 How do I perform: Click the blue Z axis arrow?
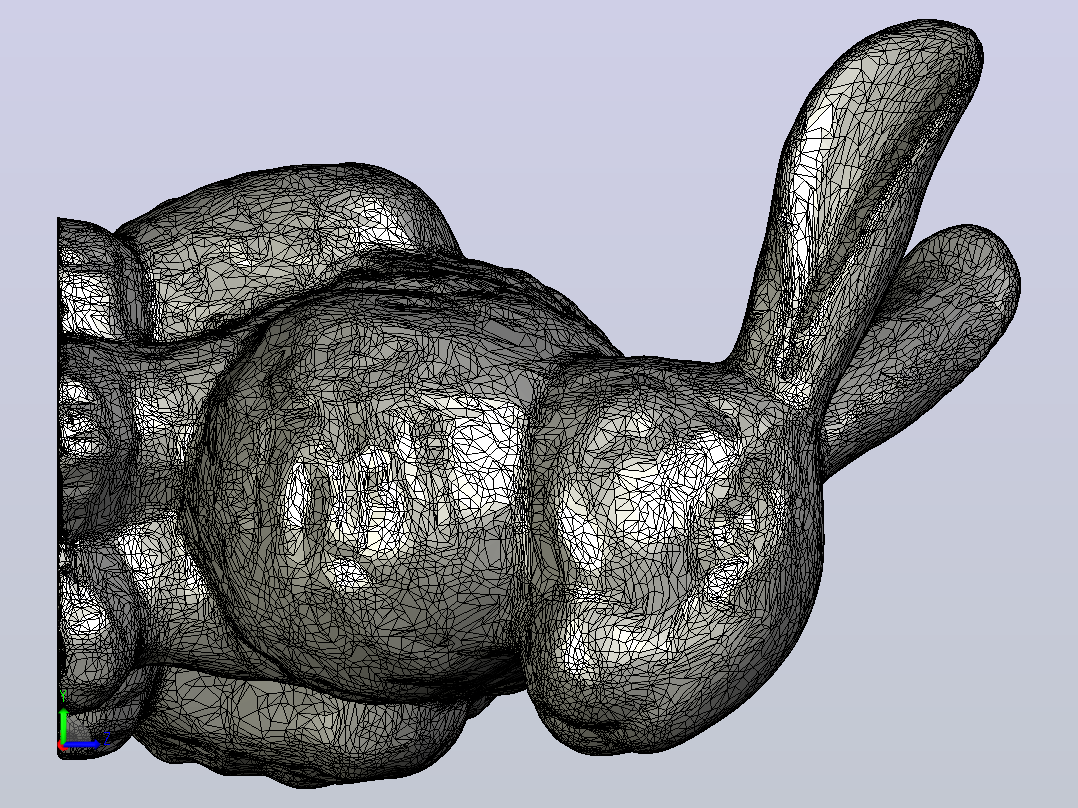pos(82,743)
